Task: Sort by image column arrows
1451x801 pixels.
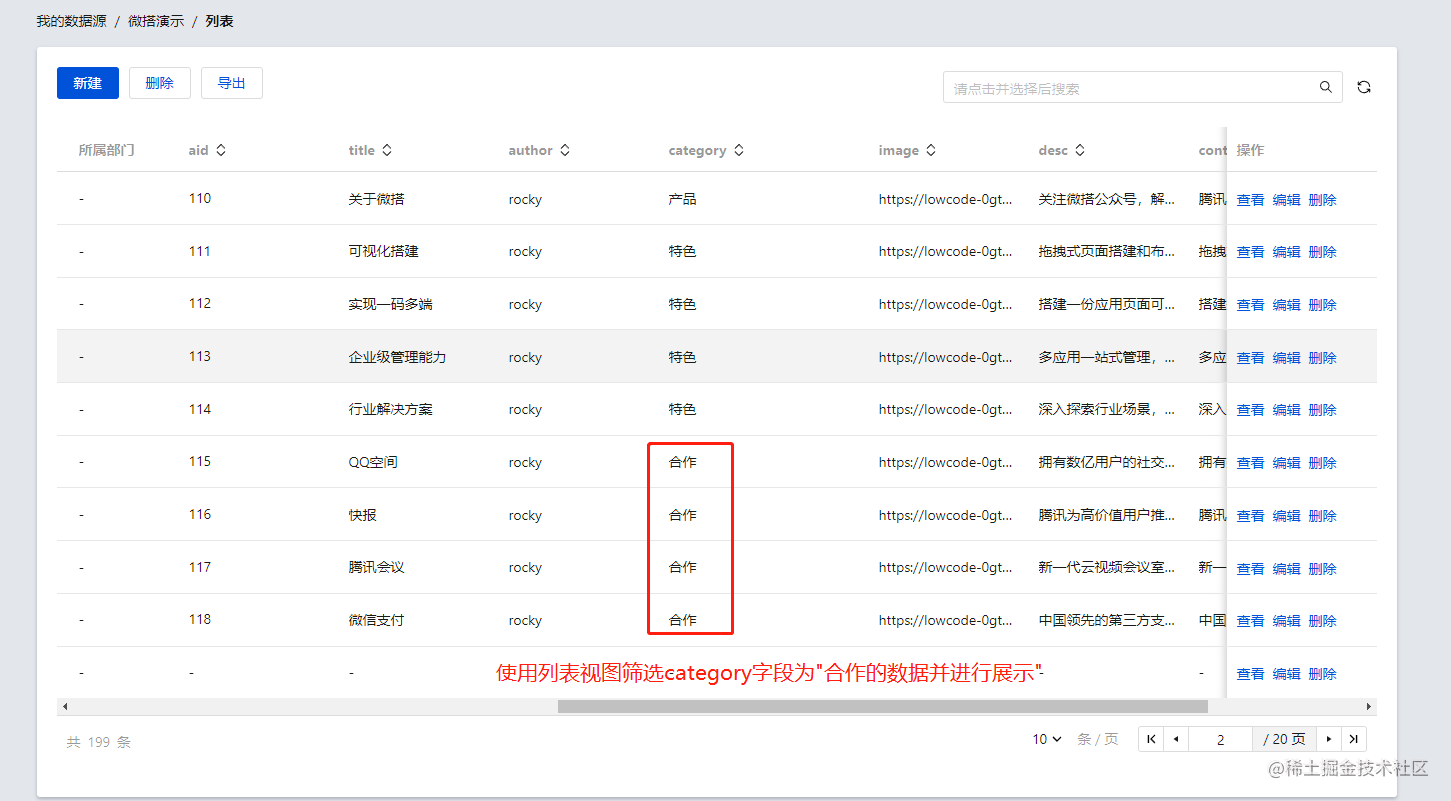Action: pyautogui.click(x=931, y=150)
